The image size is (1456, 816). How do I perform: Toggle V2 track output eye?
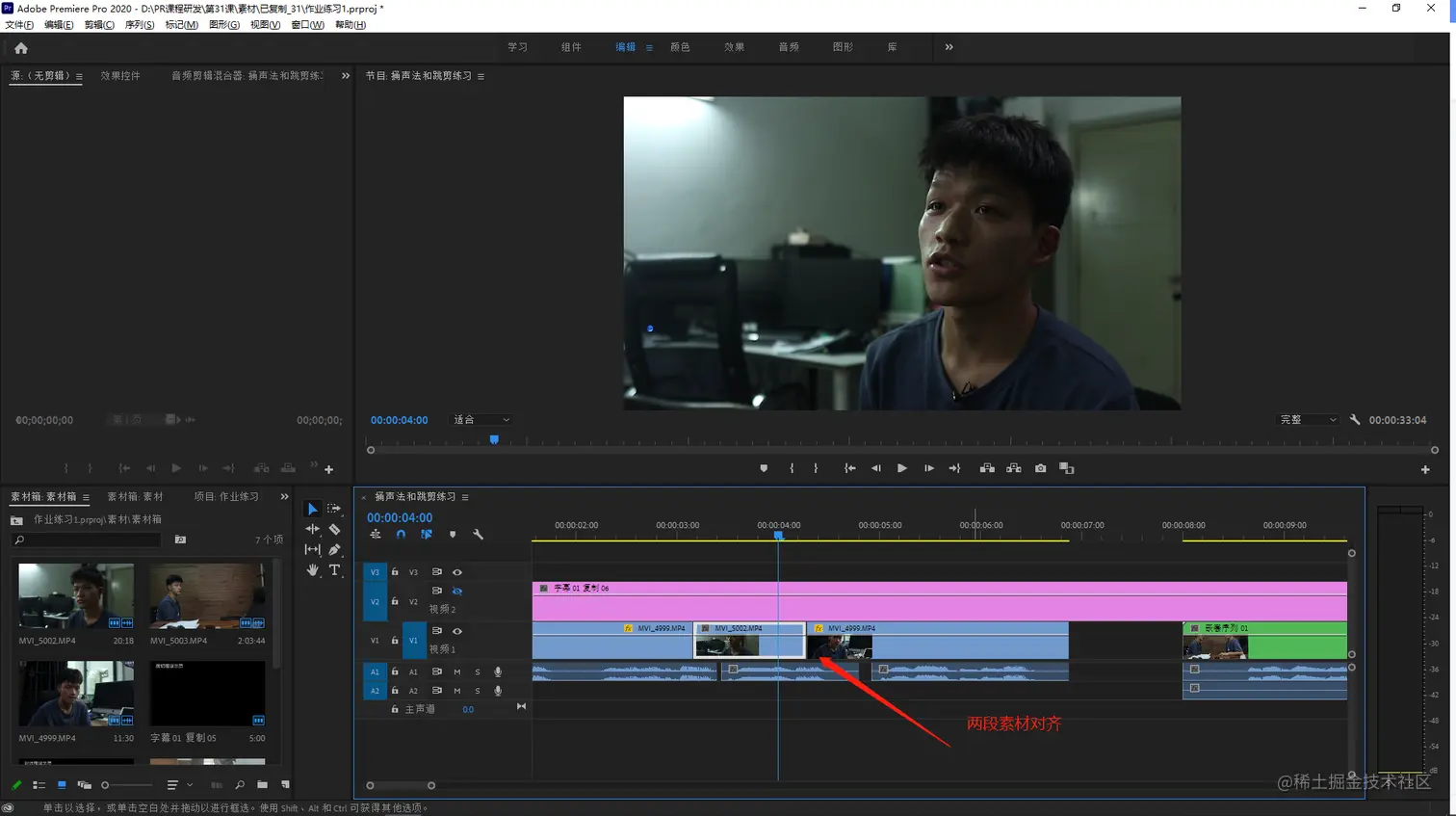point(457,592)
